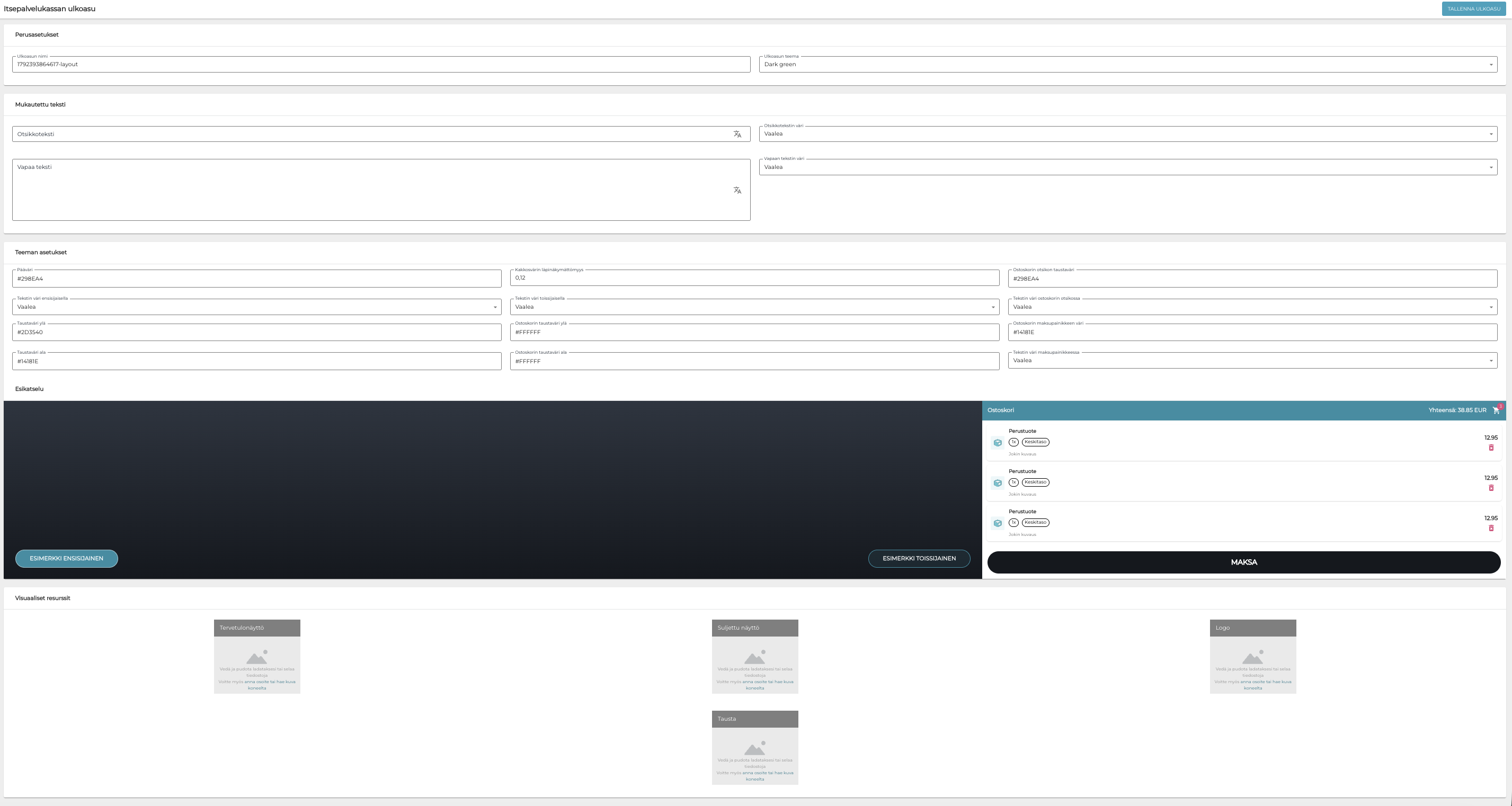
Task: Click Esimerkki toissijainen button
Action: pyautogui.click(x=919, y=559)
